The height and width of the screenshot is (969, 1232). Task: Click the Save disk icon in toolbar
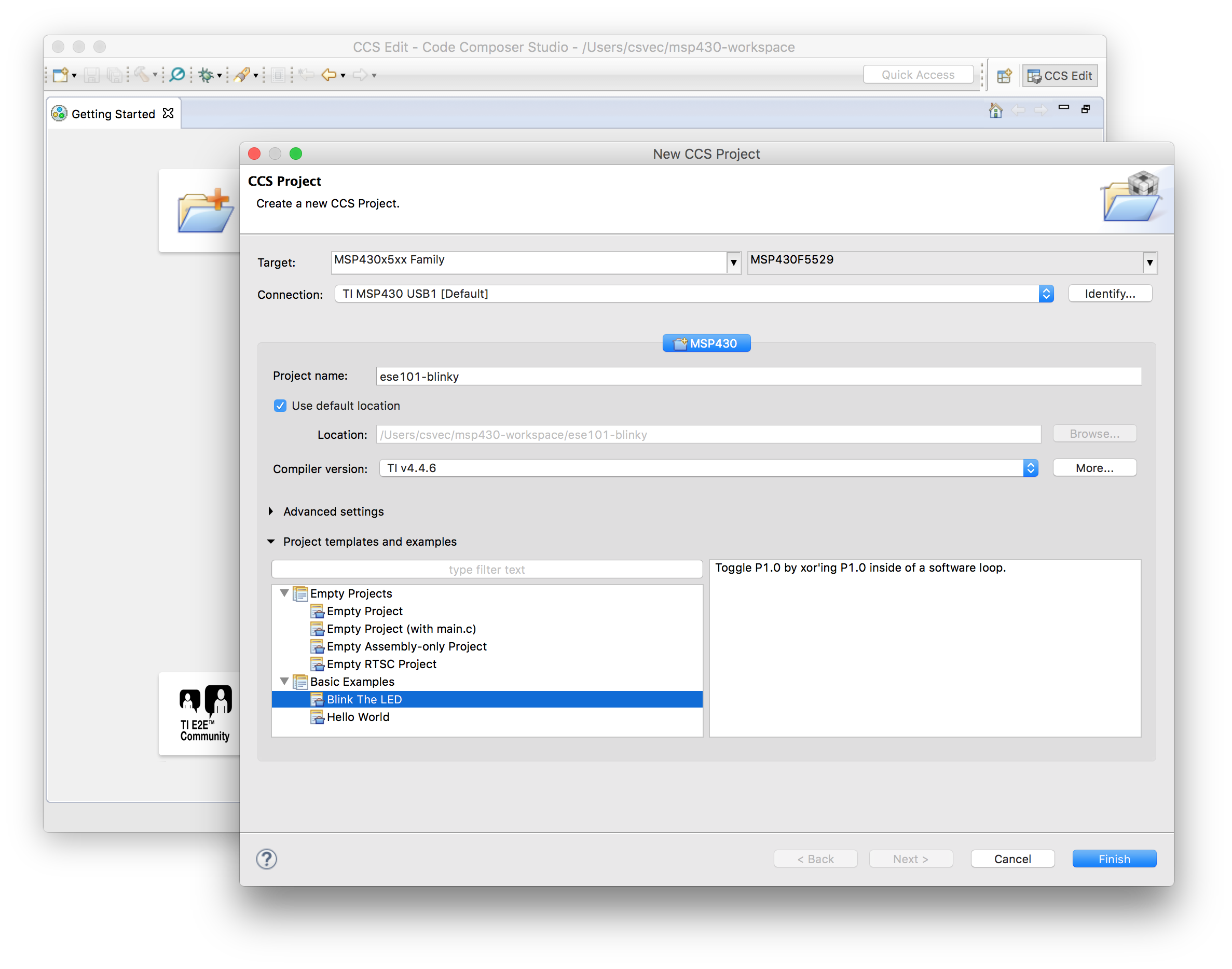pos(92,75)
